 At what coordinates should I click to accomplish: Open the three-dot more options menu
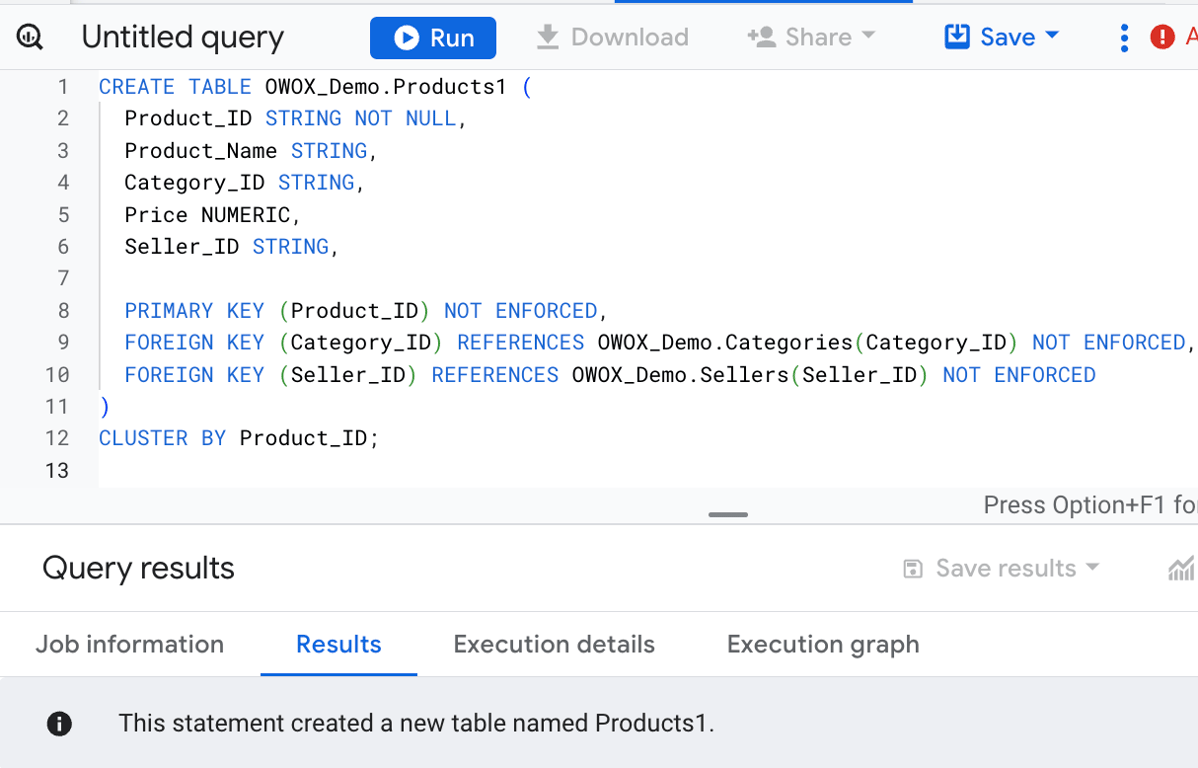(1124, 37)
